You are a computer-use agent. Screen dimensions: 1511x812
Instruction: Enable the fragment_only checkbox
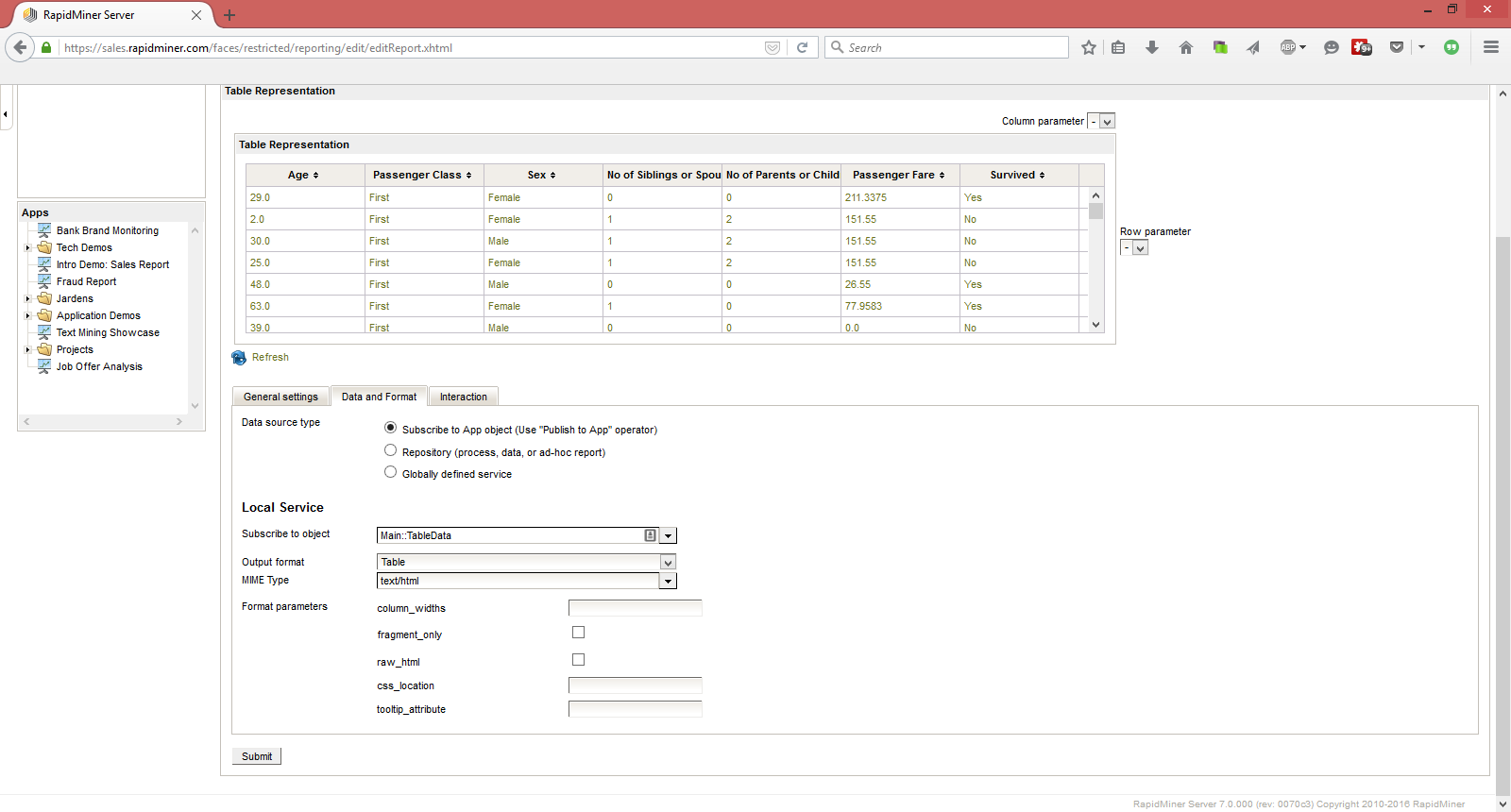[578, 633]
